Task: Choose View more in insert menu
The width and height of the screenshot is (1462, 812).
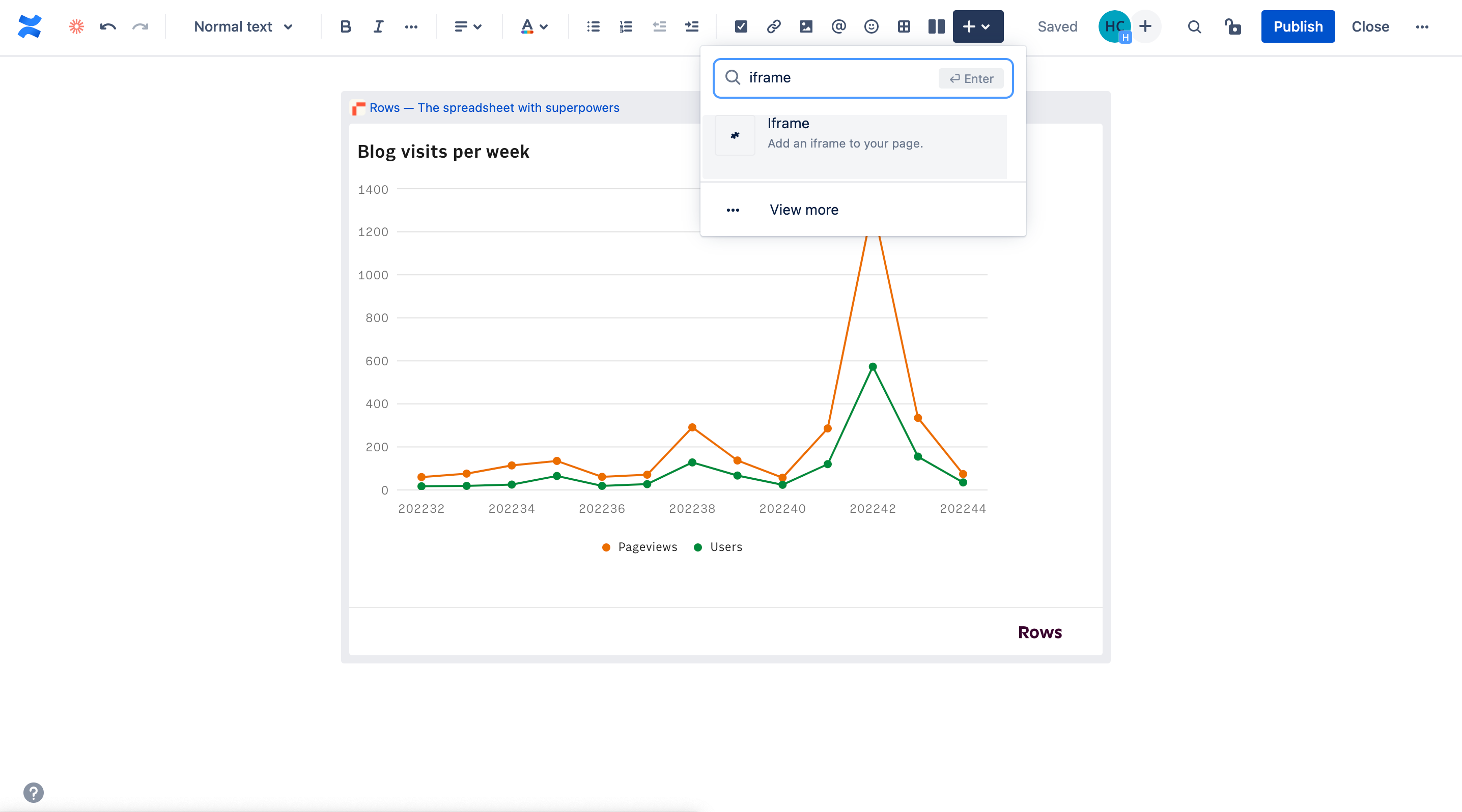Action: pyautogui.click(x=803, y=210)
